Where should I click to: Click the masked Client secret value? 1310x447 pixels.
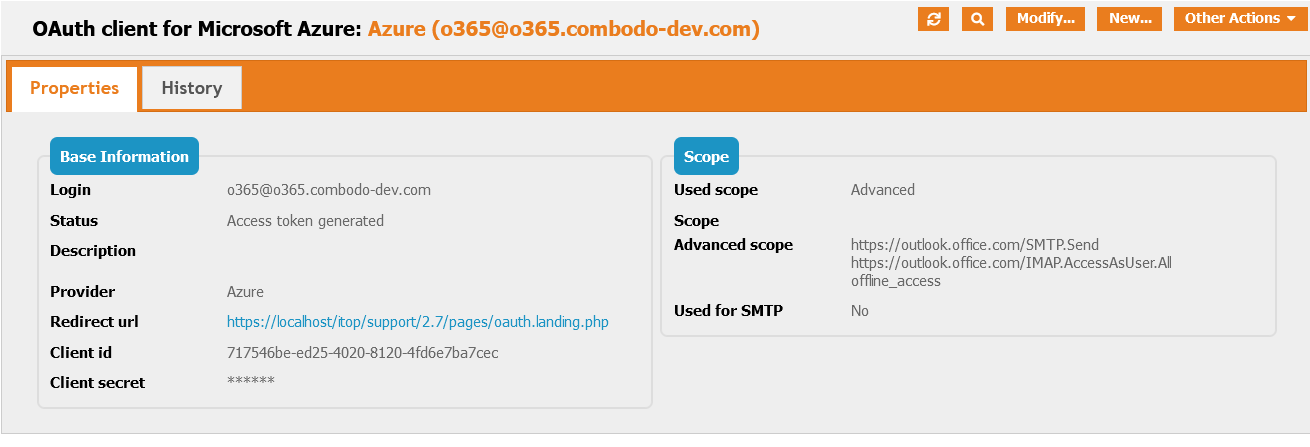pyautogui.click(x=250, y=382)
